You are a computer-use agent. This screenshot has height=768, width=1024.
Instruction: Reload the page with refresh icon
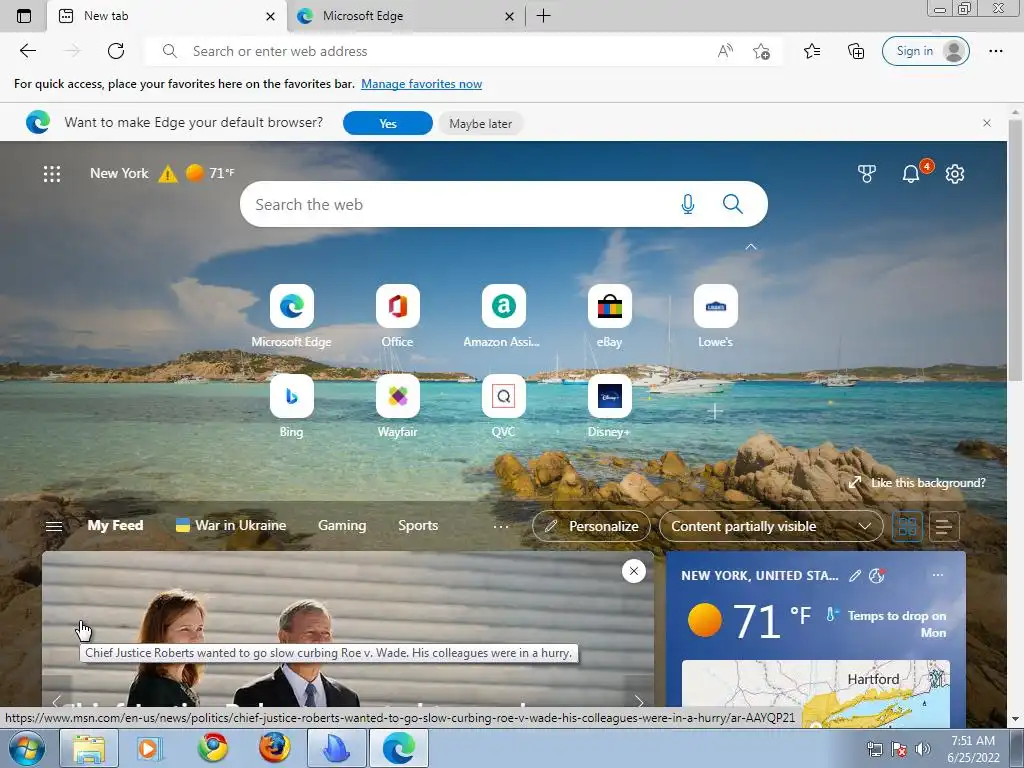(x=116, y=51)
